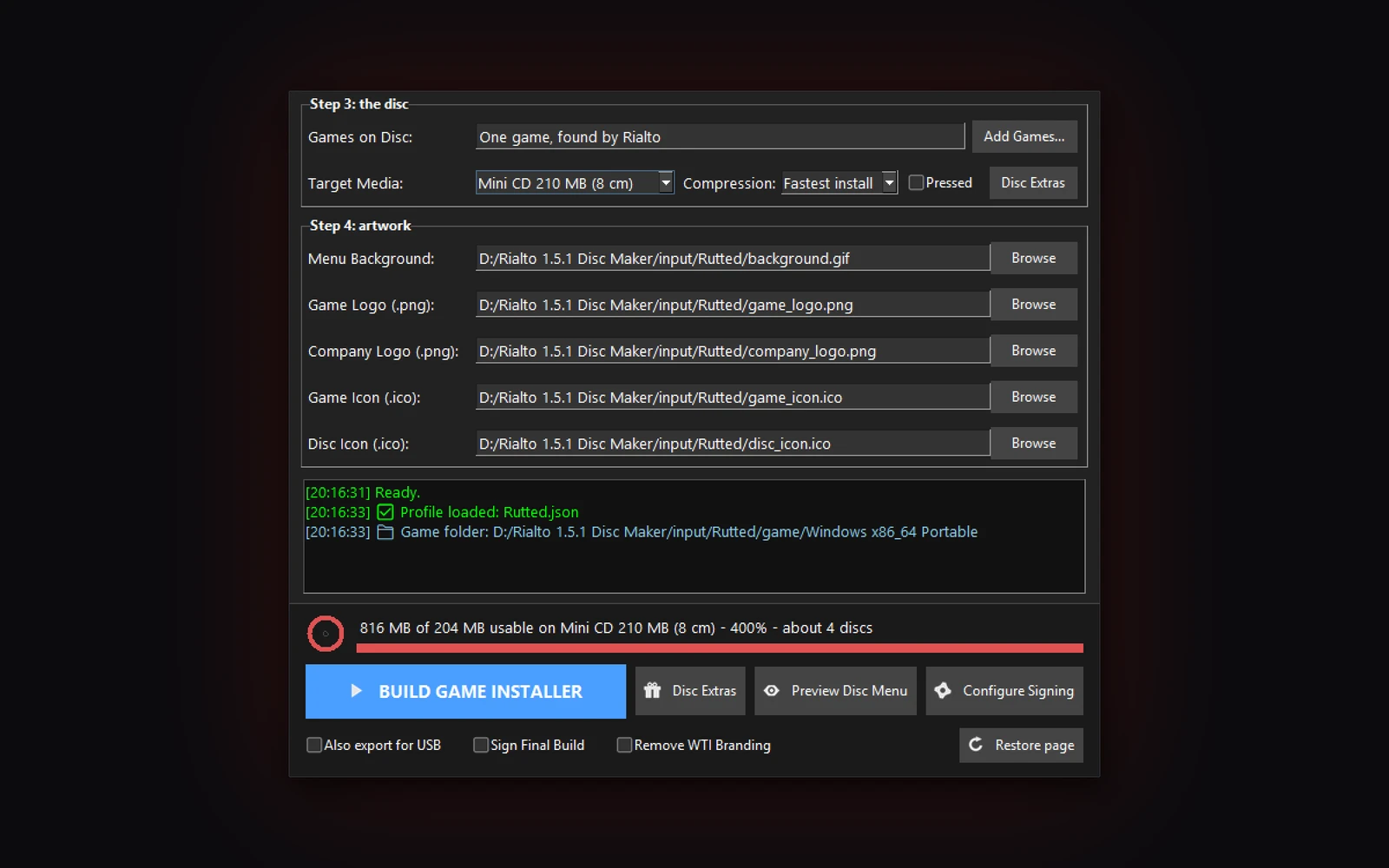Screen dimensions: 1389x868
Task: Click the play arrow on Build Game Installer
Action: pyautogui.click(x=356, y=691)
